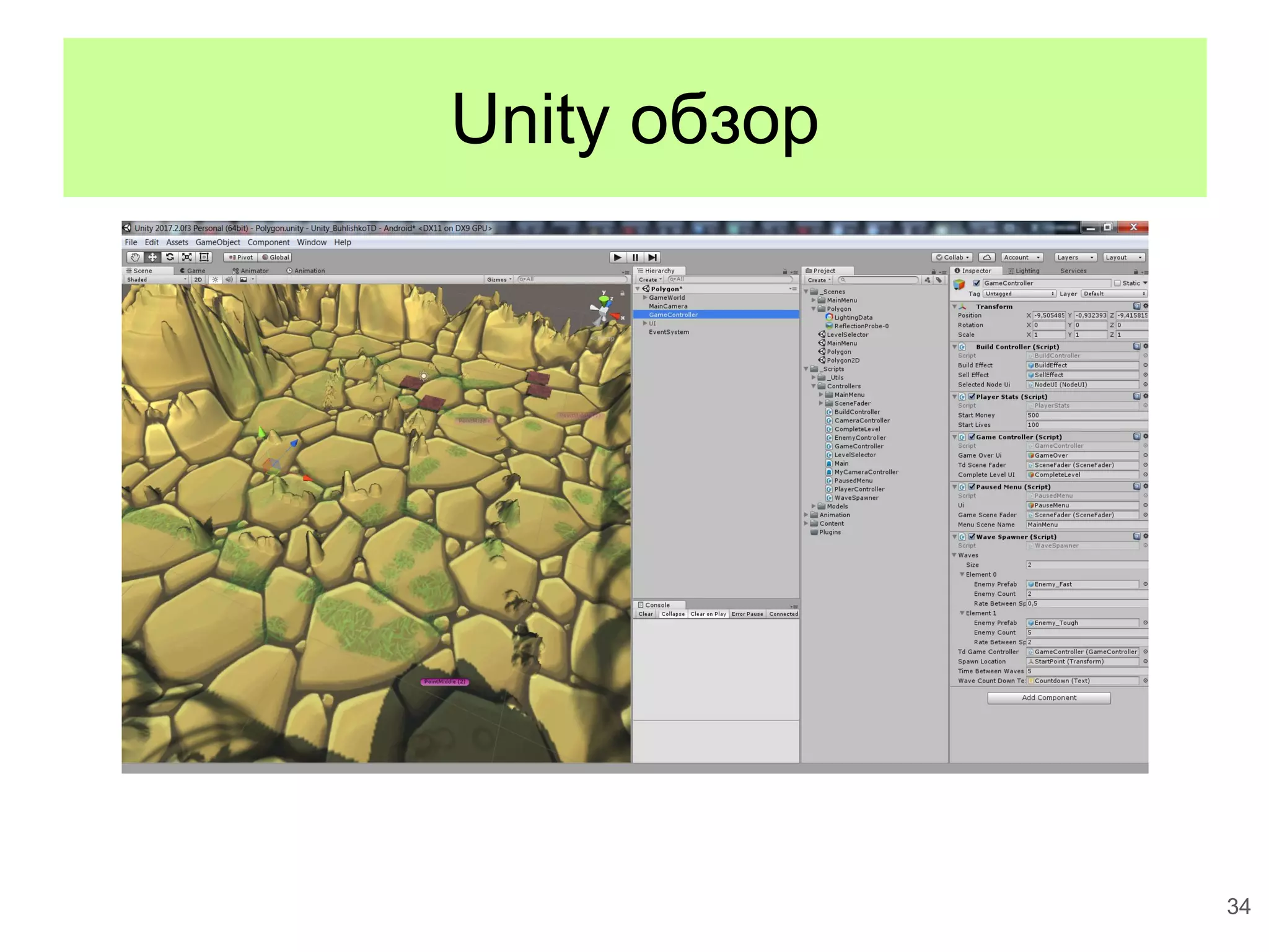Image resolution: width=1269 pixels, height=952 pixels.
Task: Select the Move tool
Action: coord(152,257)
